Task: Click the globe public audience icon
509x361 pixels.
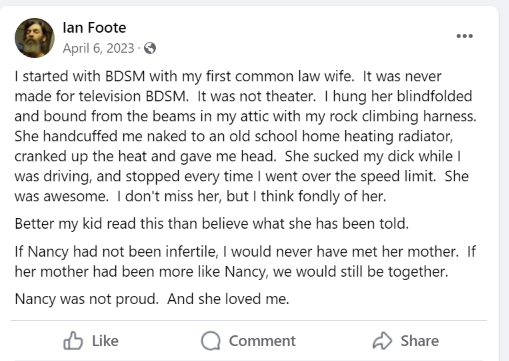Action: (x=150, y=48)
